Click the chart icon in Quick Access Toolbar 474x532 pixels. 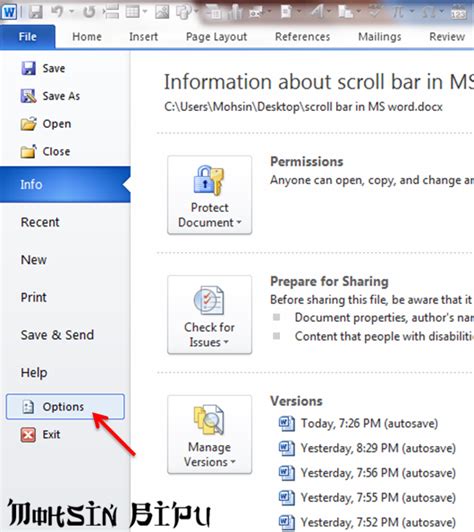pyautogui.click(x=235, y=13)
